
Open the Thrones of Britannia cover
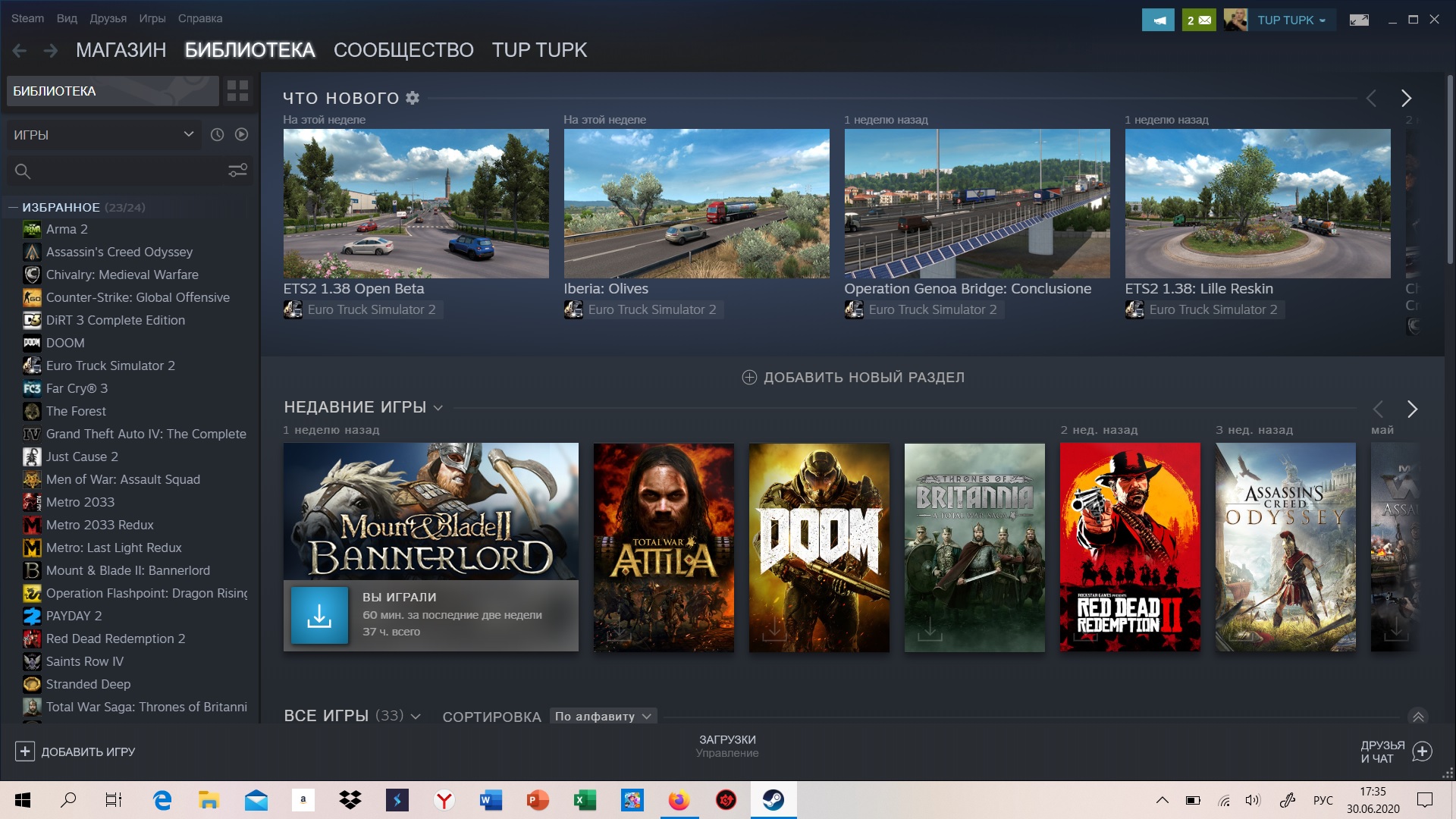point(974,548)
